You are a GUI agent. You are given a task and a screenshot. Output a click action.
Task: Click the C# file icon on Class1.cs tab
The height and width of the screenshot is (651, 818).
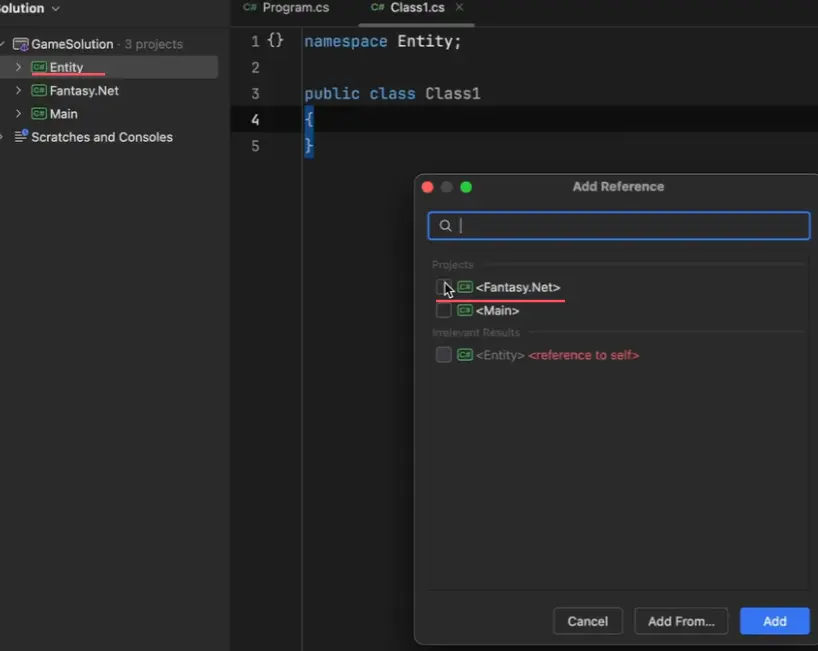(x=377, y=7)
